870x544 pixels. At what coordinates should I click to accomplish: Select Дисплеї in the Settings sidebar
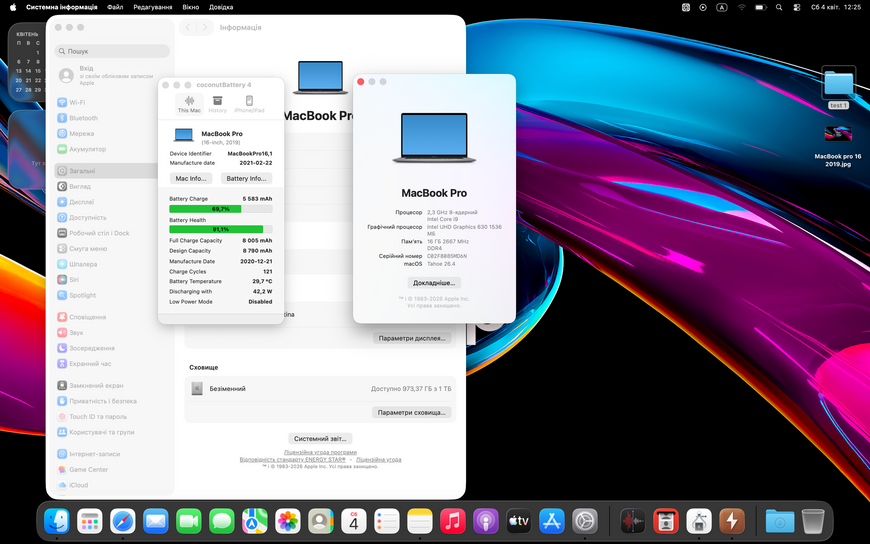107,202
